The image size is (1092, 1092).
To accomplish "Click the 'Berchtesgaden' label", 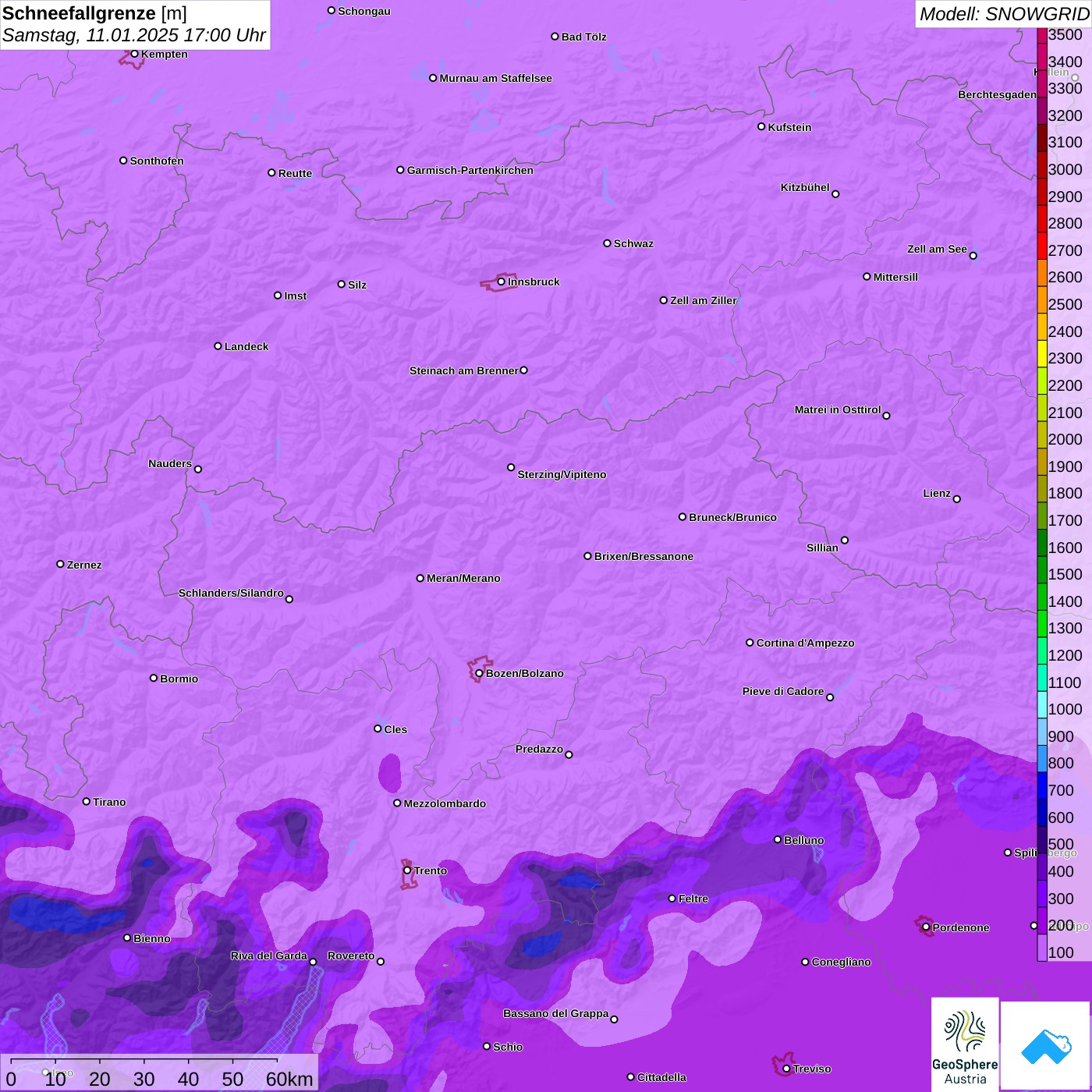I will [997, 94].
